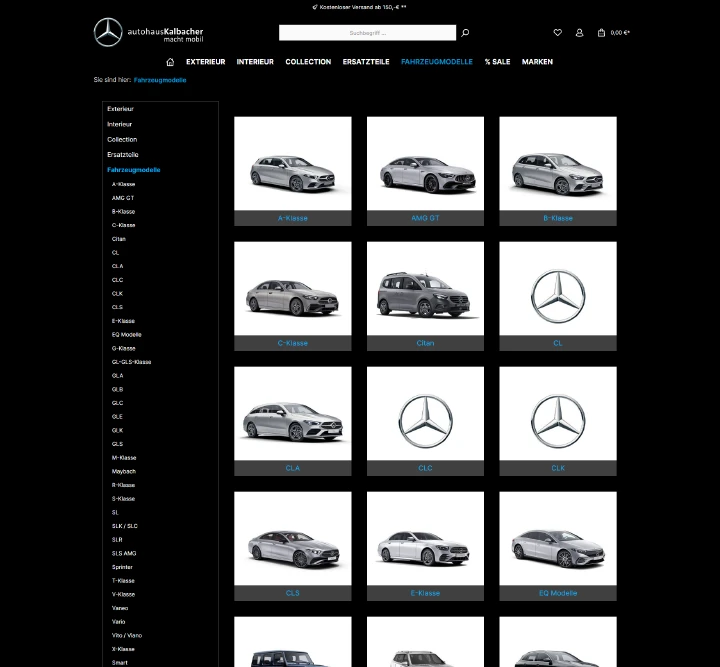Select V-Klasse in the sidebar list
720x667 pixels.
tap(124, 594)
